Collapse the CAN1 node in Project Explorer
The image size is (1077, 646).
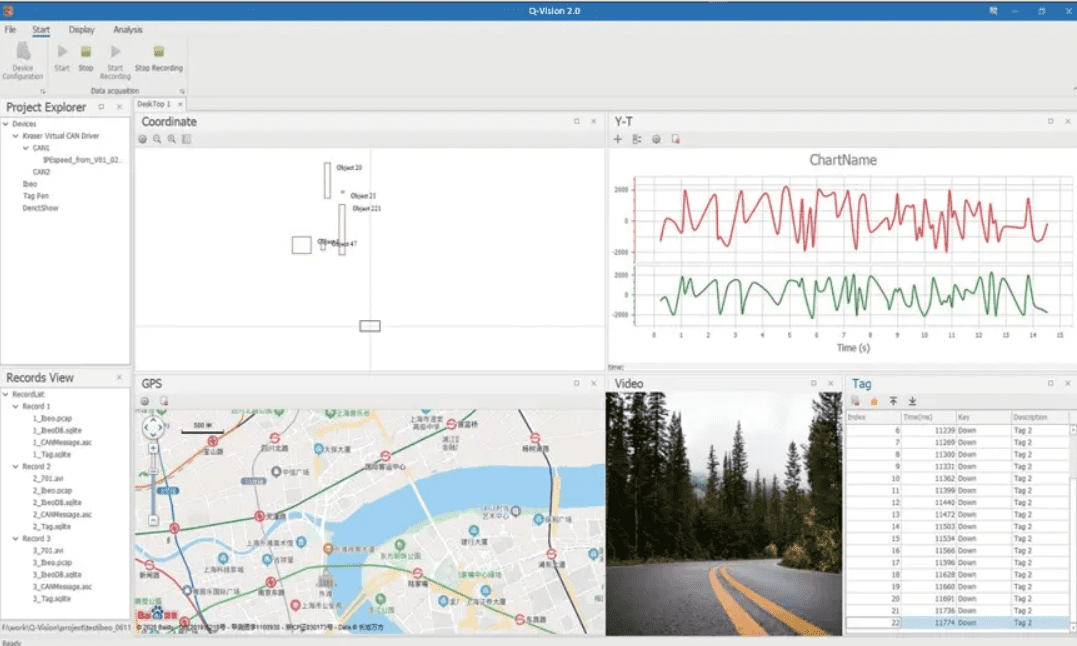pyautogui.click(x=26, y=148)
